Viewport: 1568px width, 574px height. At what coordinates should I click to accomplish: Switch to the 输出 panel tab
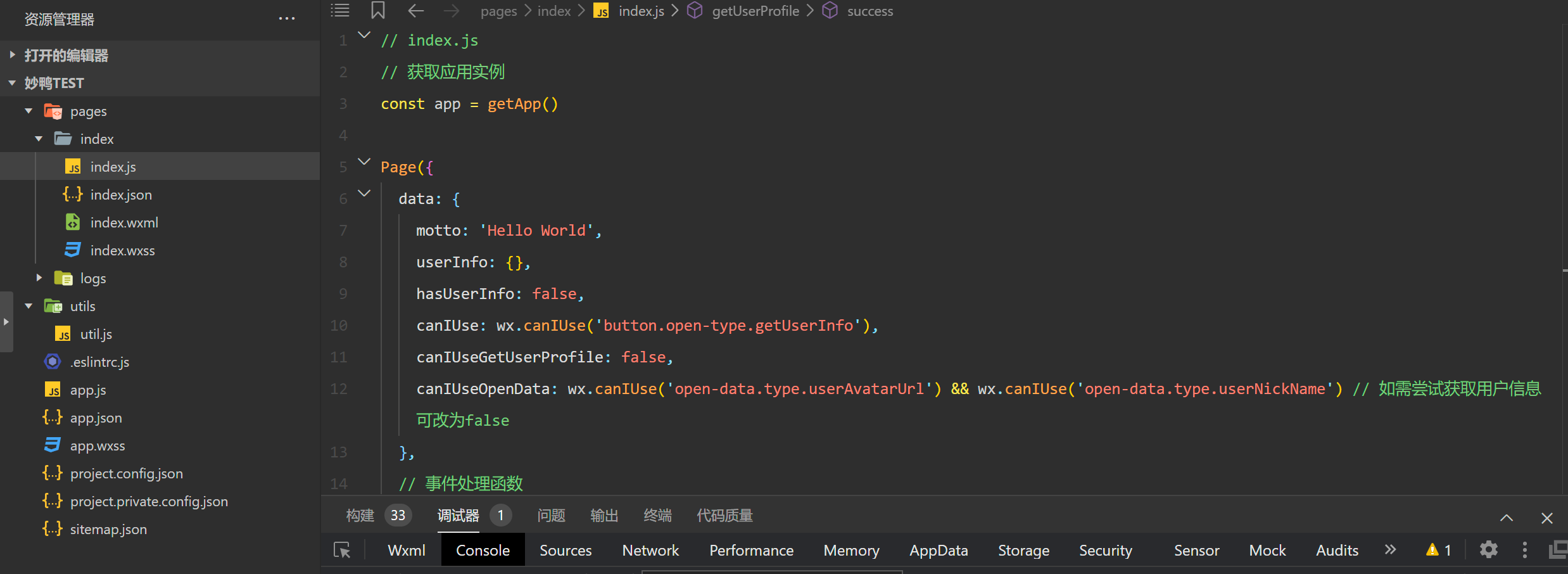[x=604, y=516]
